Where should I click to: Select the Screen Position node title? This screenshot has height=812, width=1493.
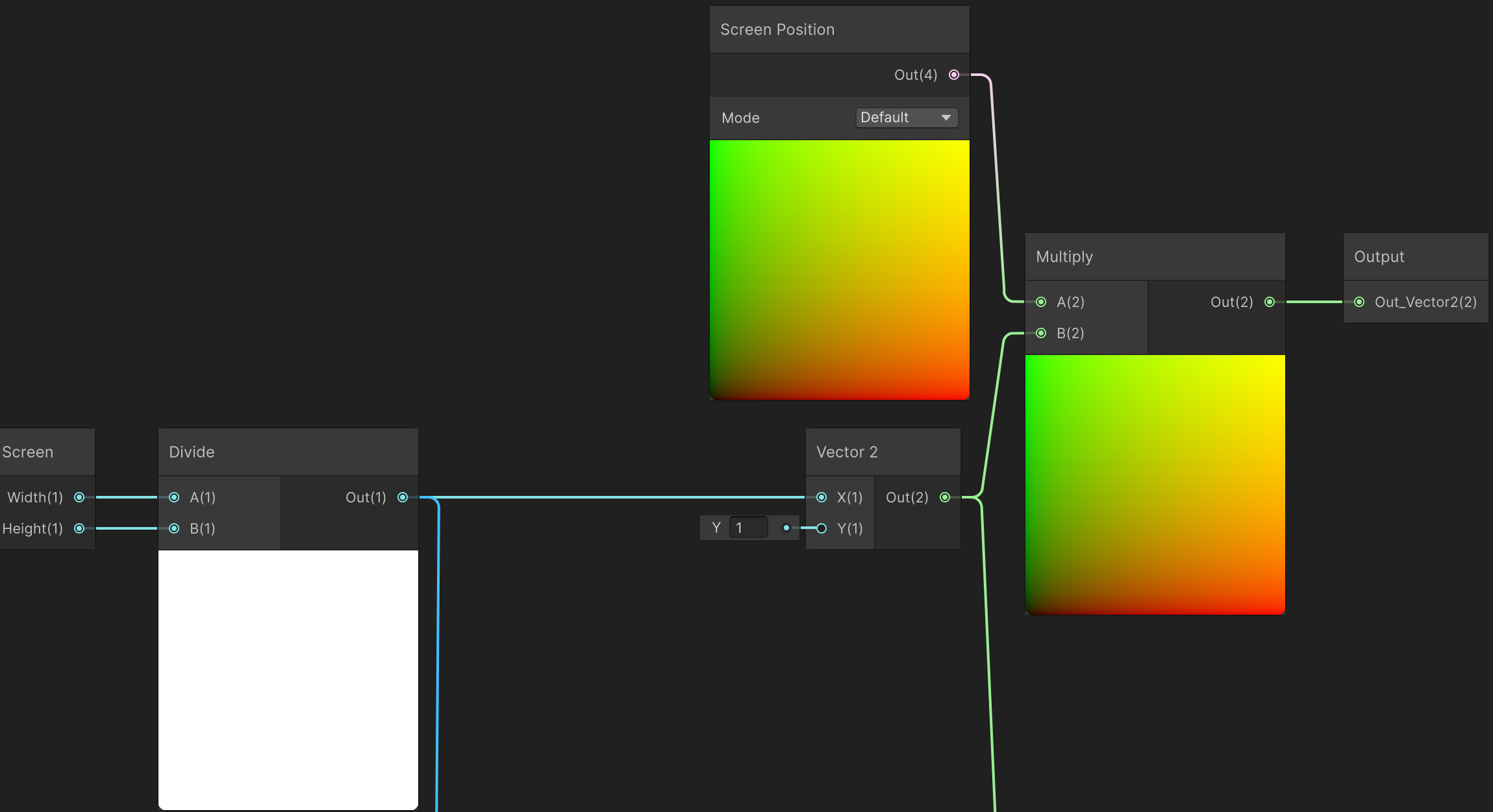[777, 30]
